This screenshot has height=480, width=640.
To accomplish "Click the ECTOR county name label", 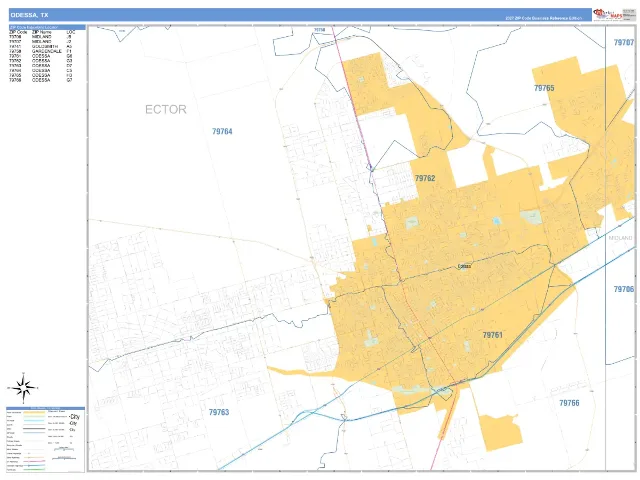I will click(x=166, y=109).
